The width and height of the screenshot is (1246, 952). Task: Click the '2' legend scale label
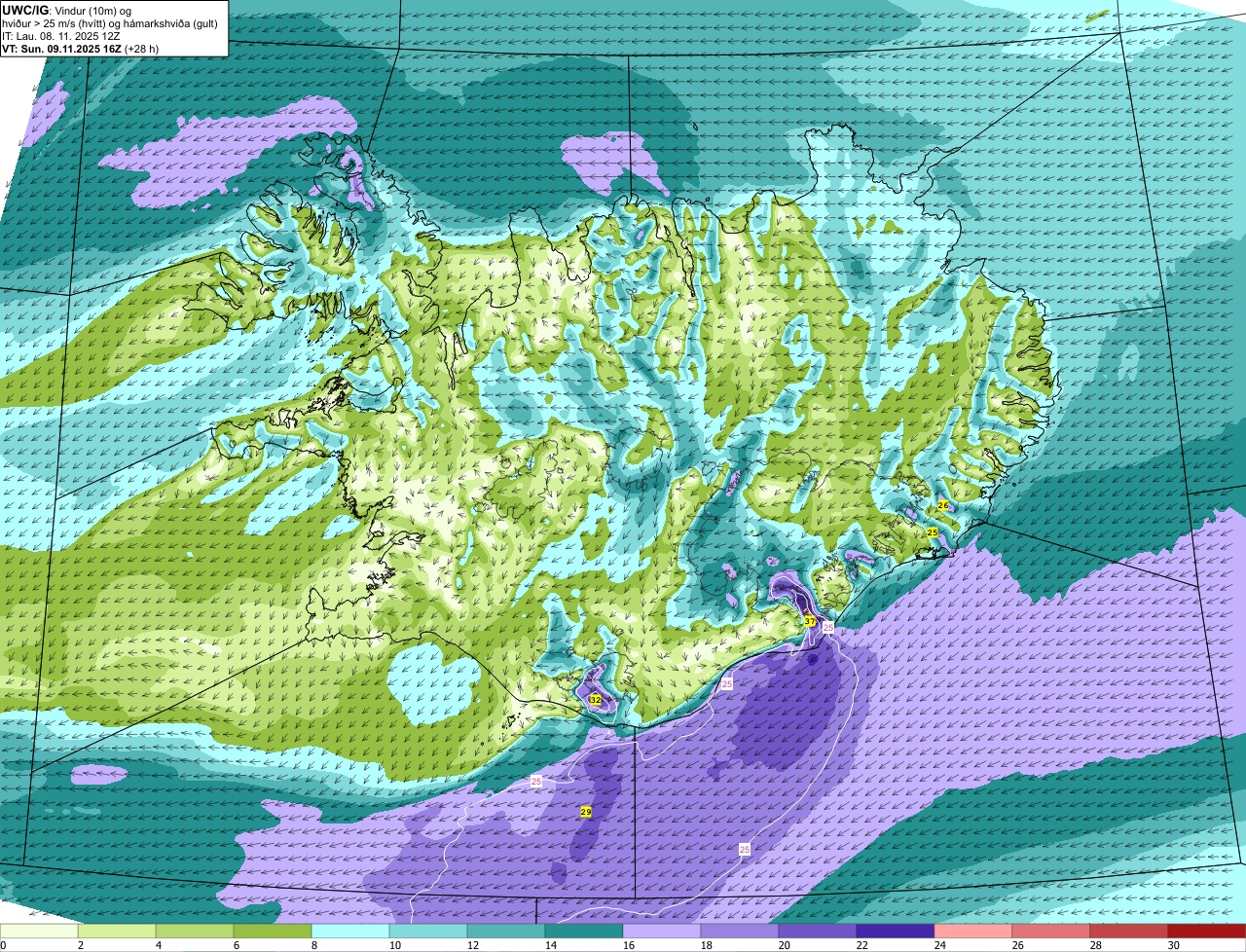click(80, 945)
